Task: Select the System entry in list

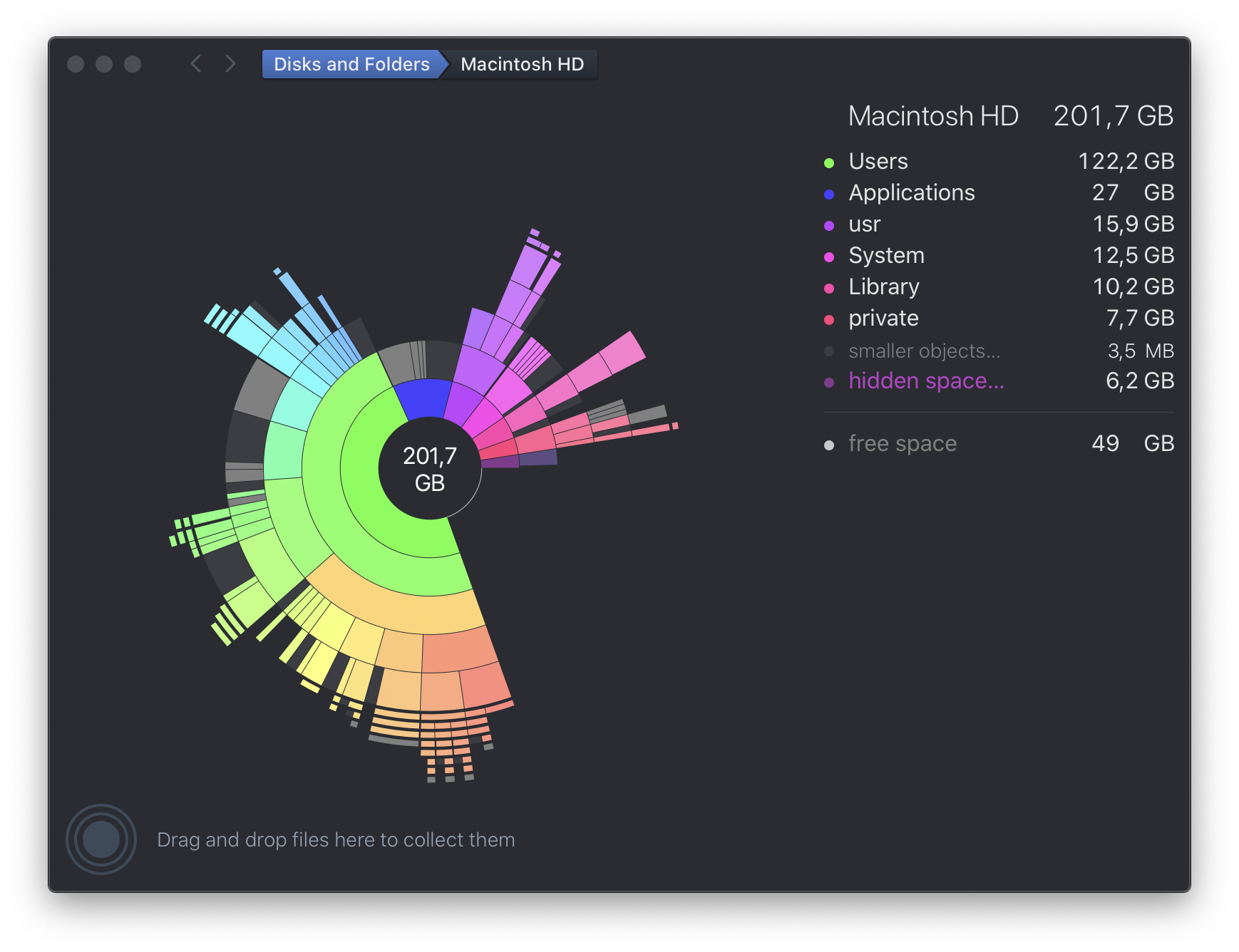Action: pyautogui.click(x=998, y=255)
